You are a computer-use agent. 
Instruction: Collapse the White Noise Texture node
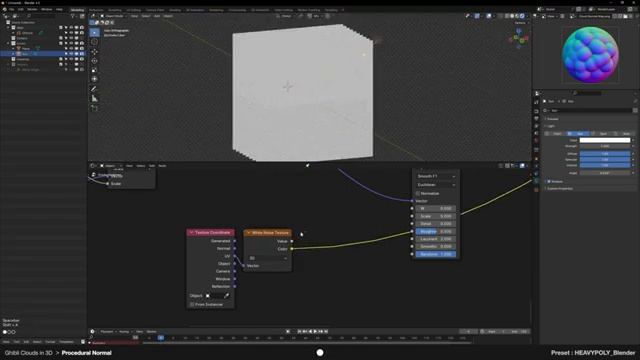point(249,233)
